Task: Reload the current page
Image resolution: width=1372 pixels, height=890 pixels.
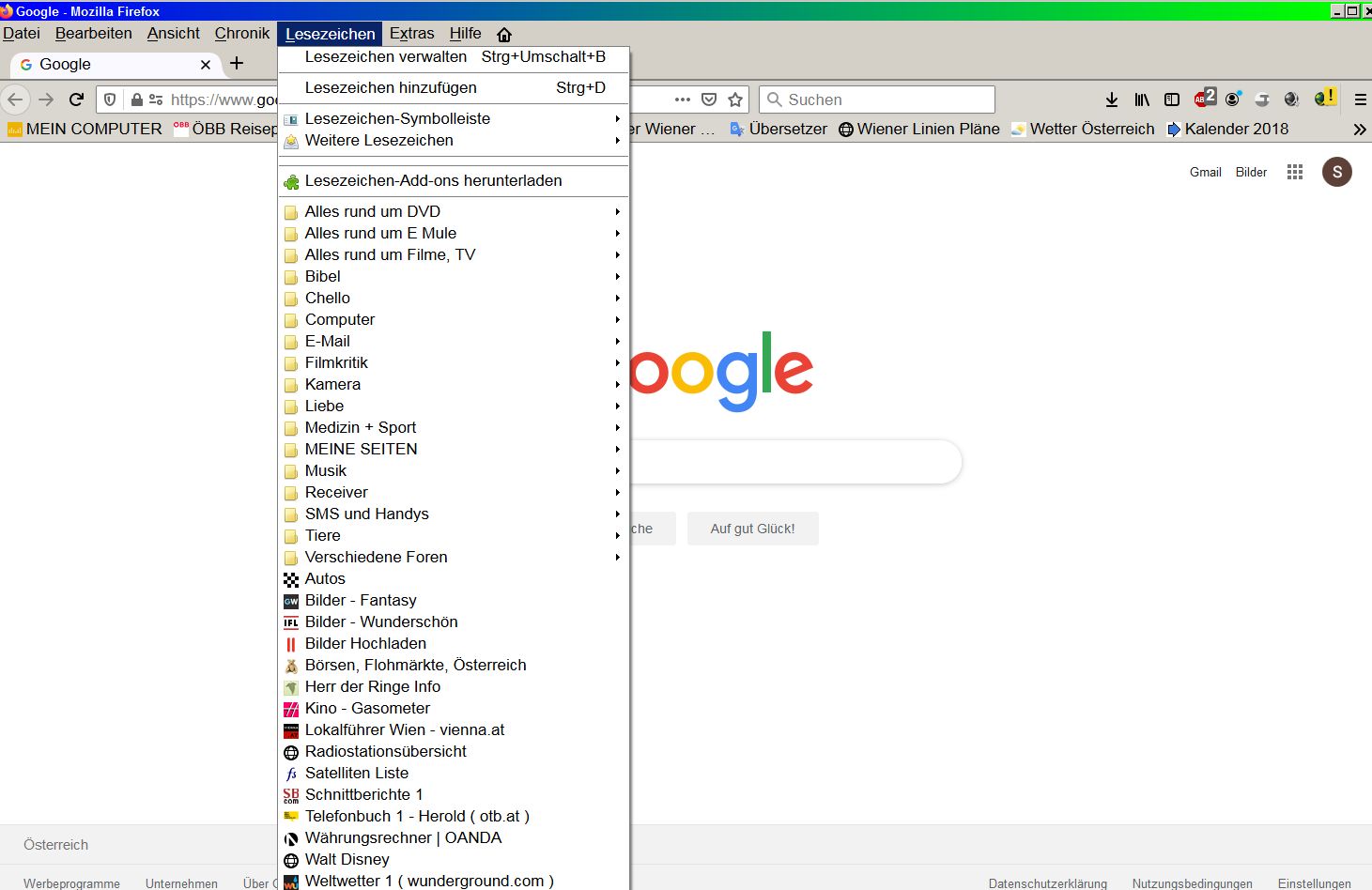Action: click(x=77, y=100)
